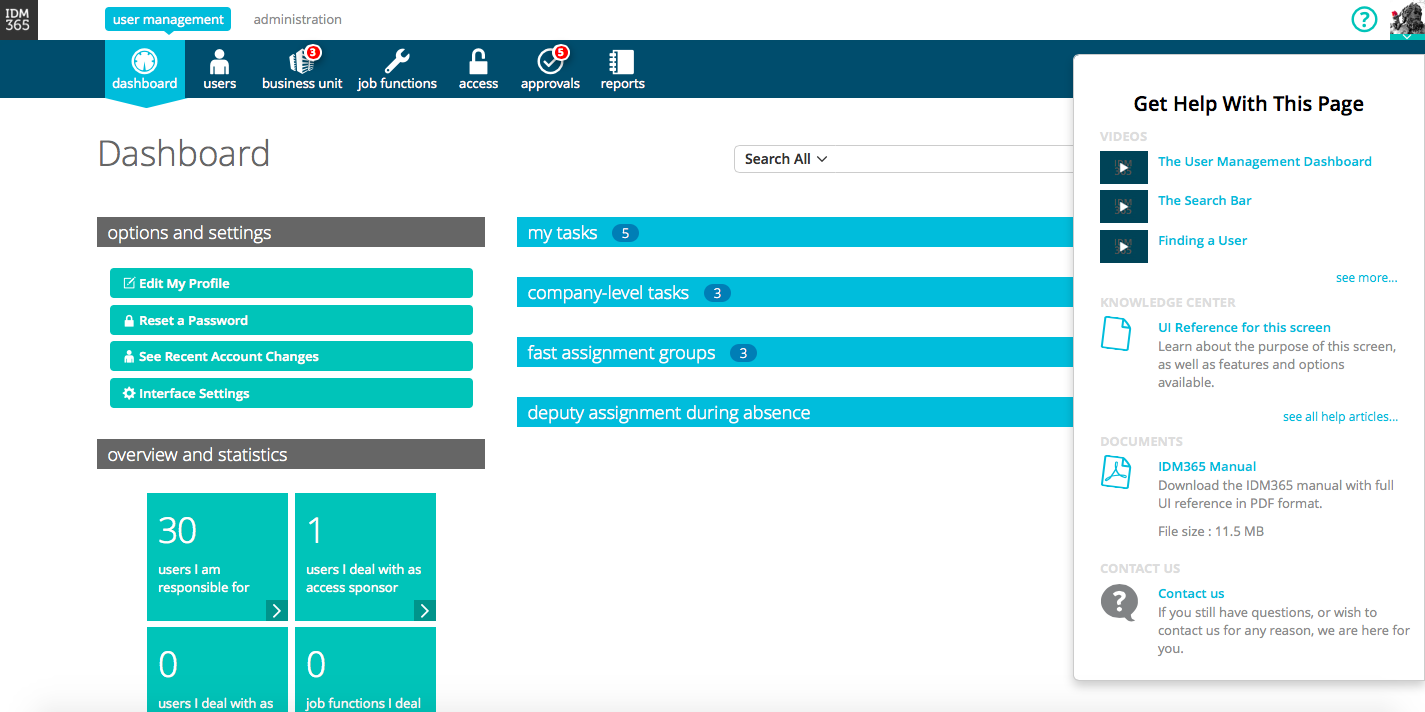Switch to user management tab

pos(168,19)
